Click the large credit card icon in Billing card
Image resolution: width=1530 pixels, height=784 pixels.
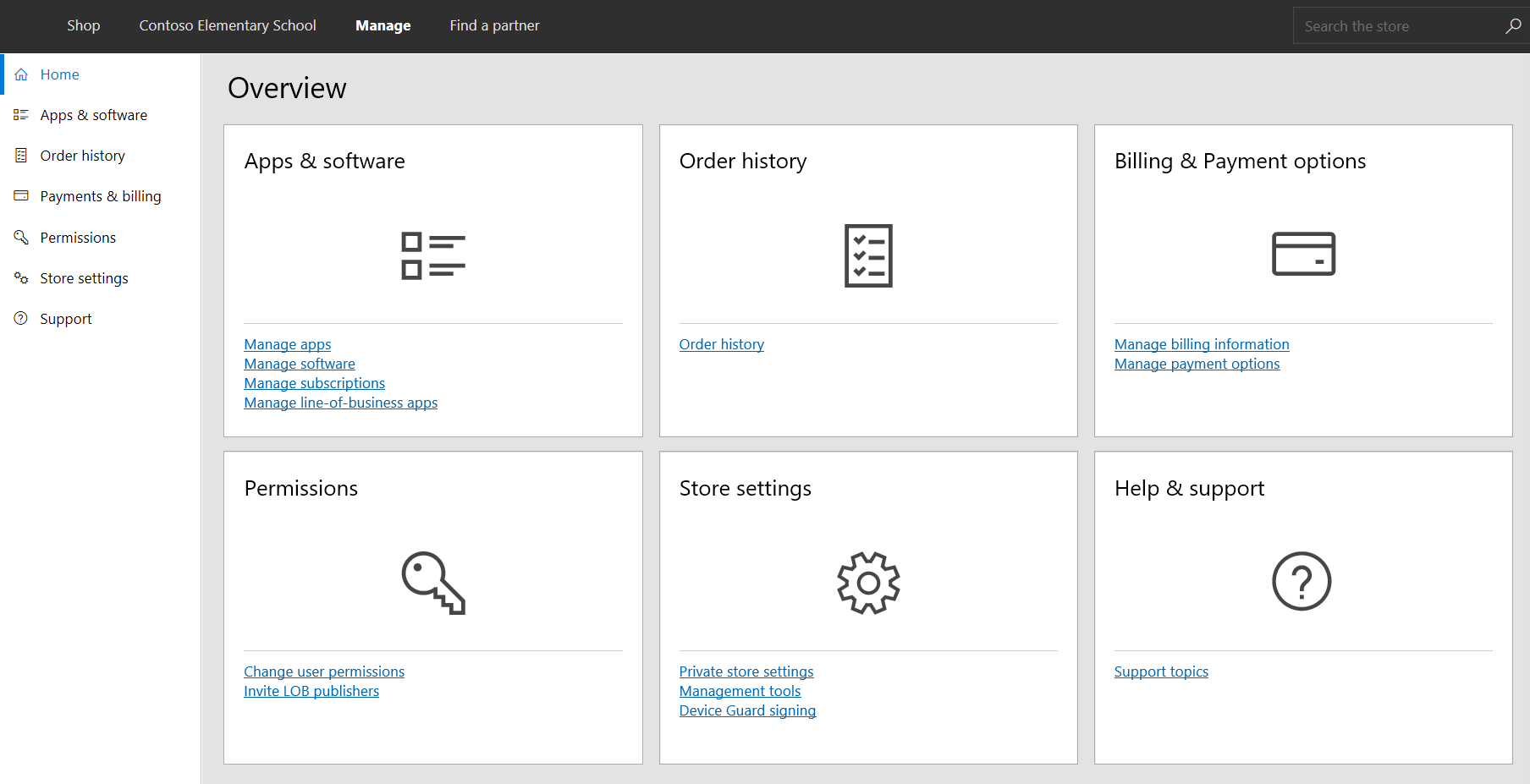tap(1303, 254)
